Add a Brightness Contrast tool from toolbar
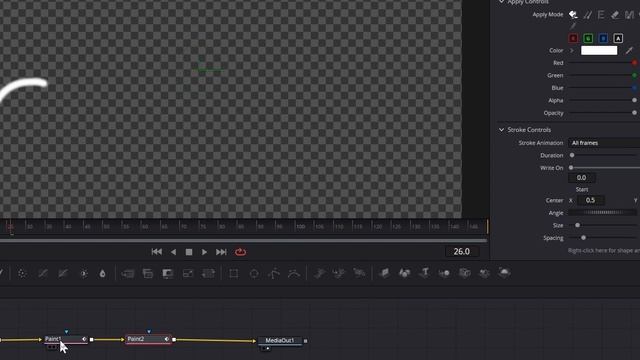The image size is (640, 360). [x=83, y=273]
